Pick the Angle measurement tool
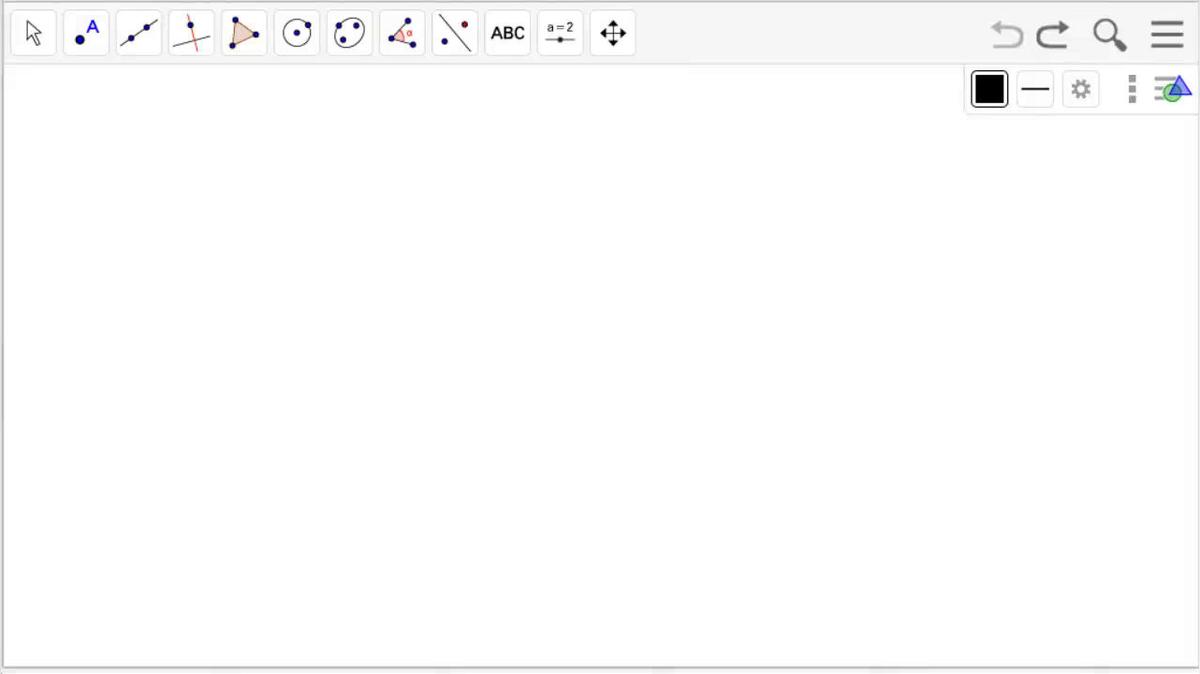This screenshot has width=1200, height=674. pos(402,34)
